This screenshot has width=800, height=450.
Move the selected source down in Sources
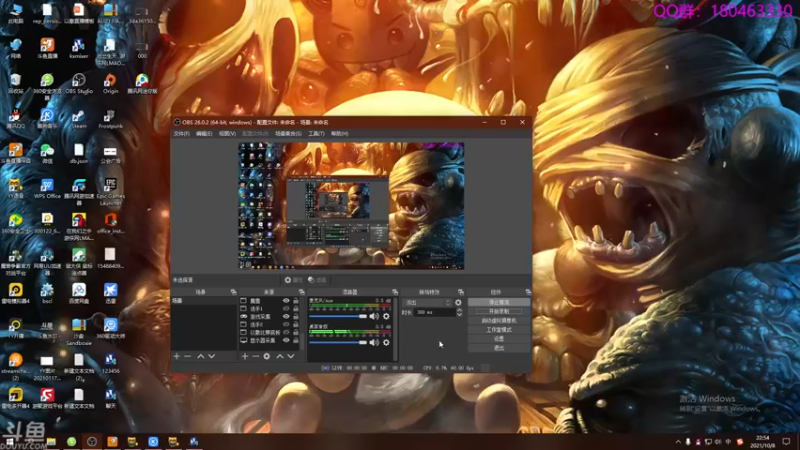(291, 356)
